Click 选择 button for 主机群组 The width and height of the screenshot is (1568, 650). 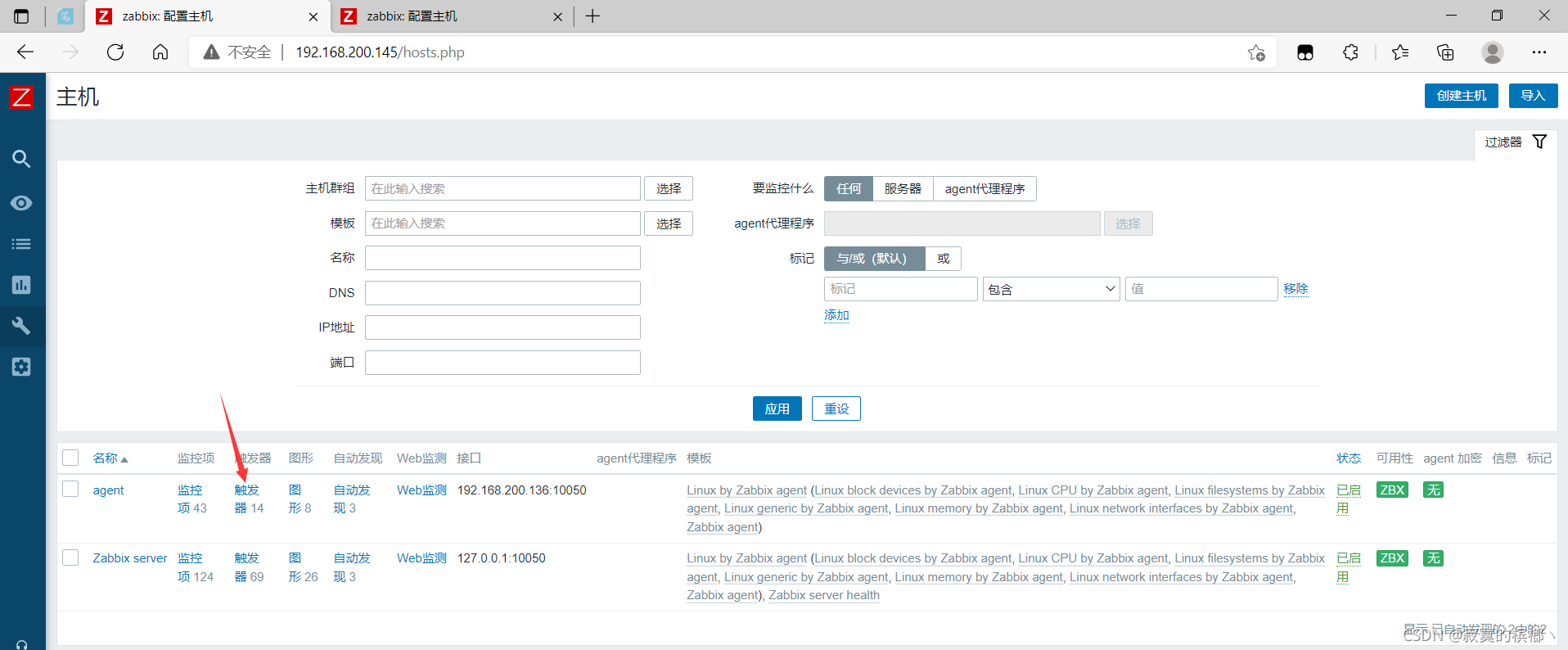669,189
